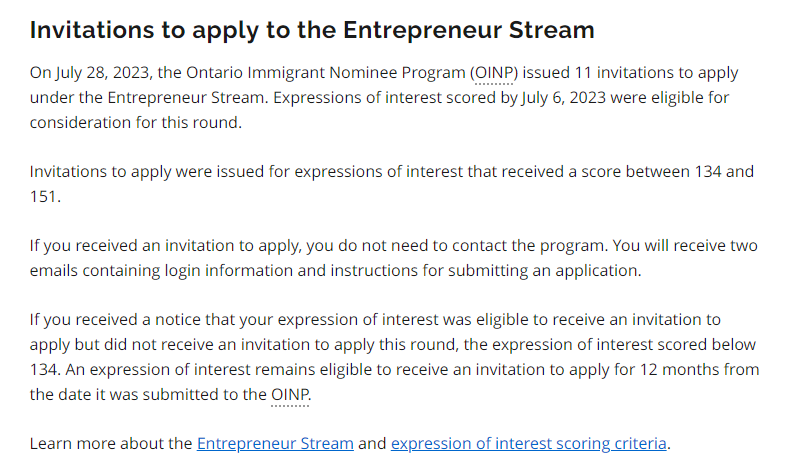
Task: Click the date 'July 6, 2023' in the text
Action: tap(563, 98)
